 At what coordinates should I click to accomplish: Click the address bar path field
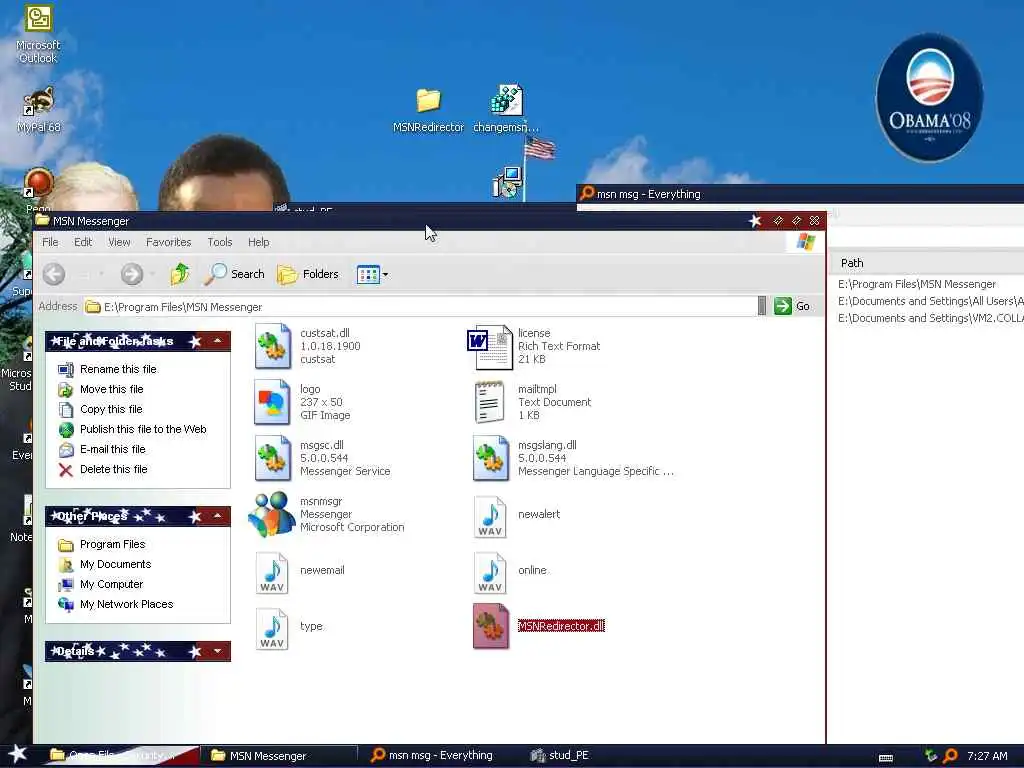tap(420, 306)
